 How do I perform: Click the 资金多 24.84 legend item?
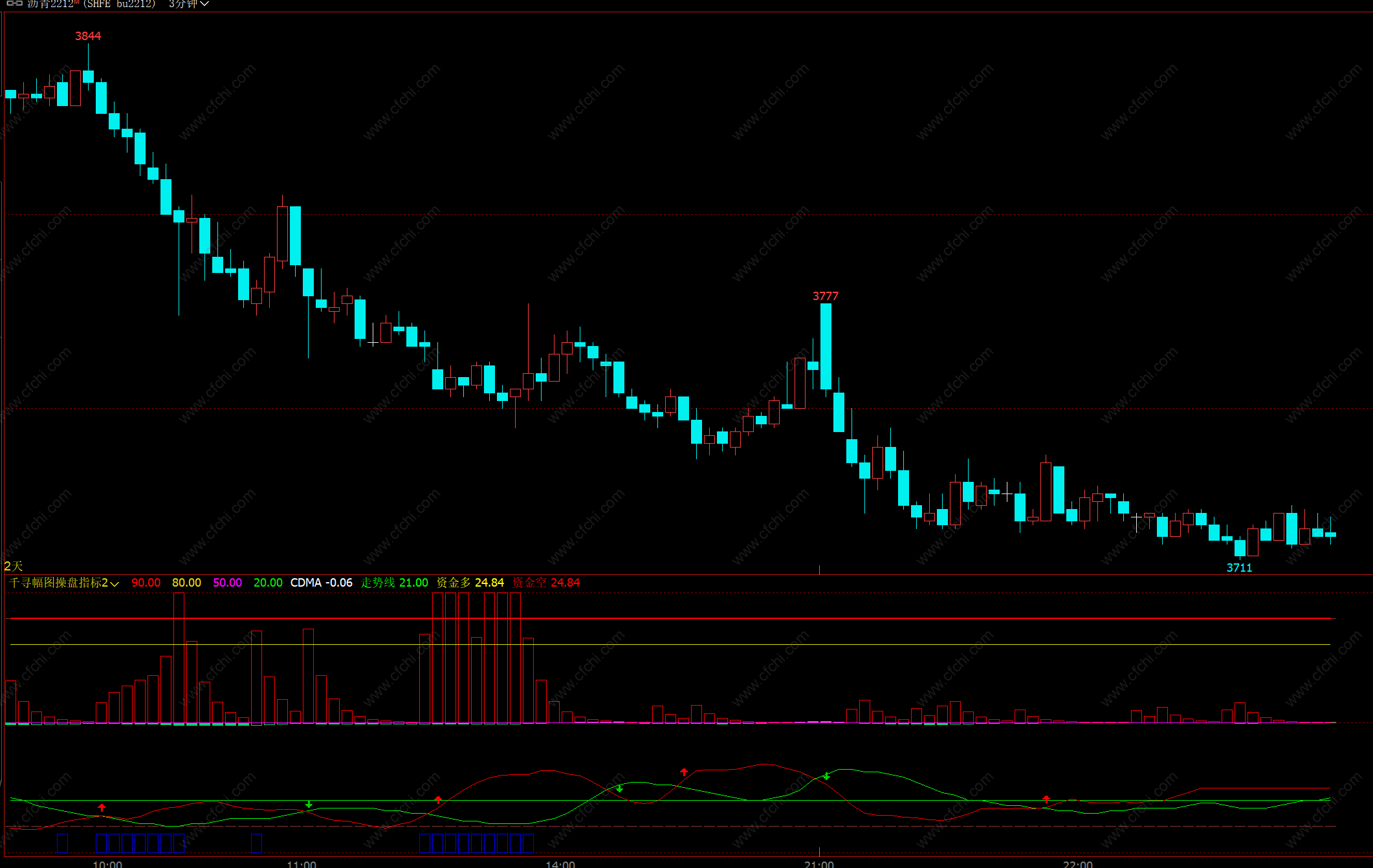click(x=470, y=583)
